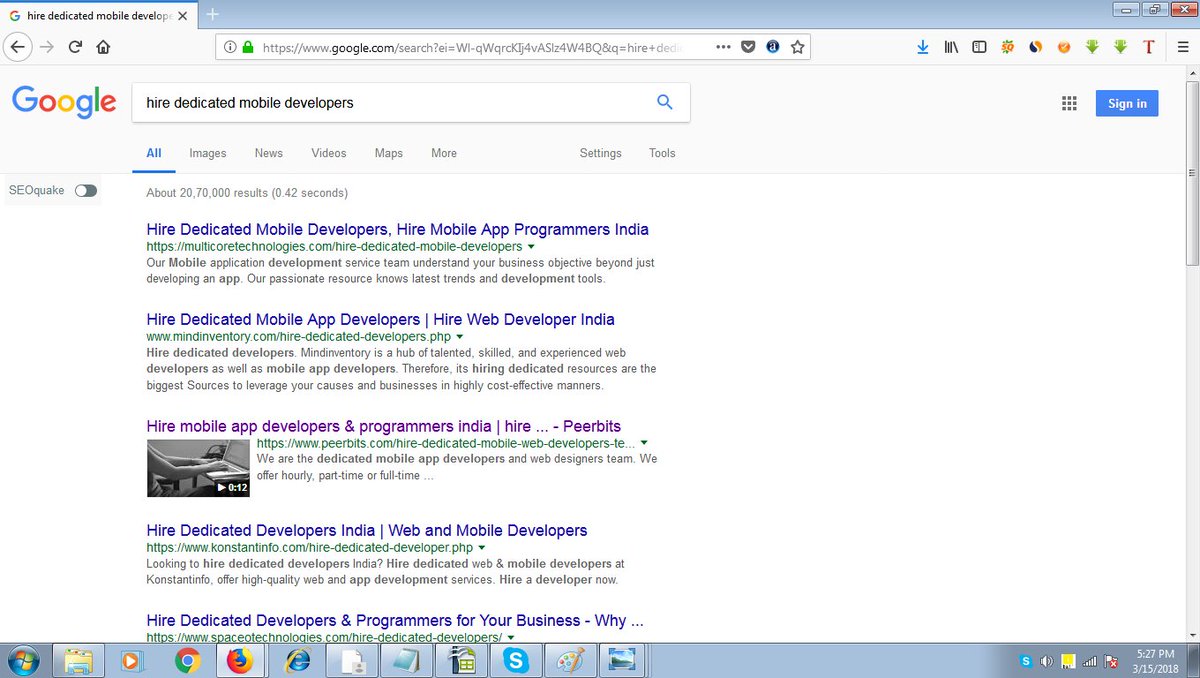The width and height of the screenshot is (1200, 678).
Task: Click the Peerbits video thumbnail
Action: pos(198,468)
